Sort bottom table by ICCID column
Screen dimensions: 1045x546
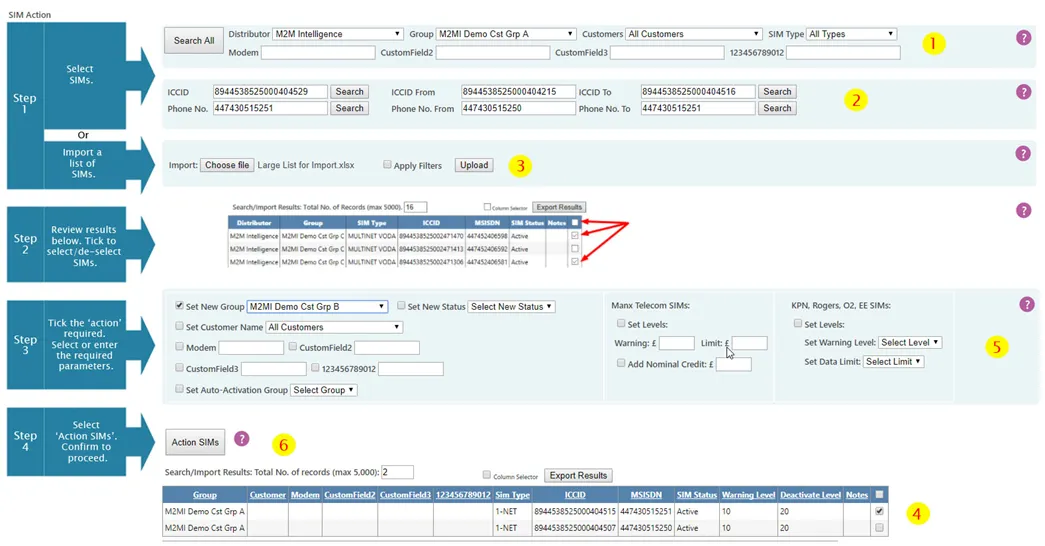[574, 495]
